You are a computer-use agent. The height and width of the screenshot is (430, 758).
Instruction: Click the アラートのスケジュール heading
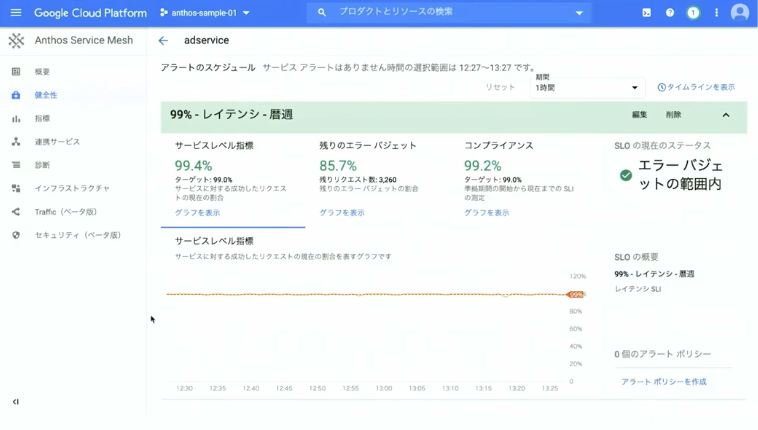click(208, 68)
